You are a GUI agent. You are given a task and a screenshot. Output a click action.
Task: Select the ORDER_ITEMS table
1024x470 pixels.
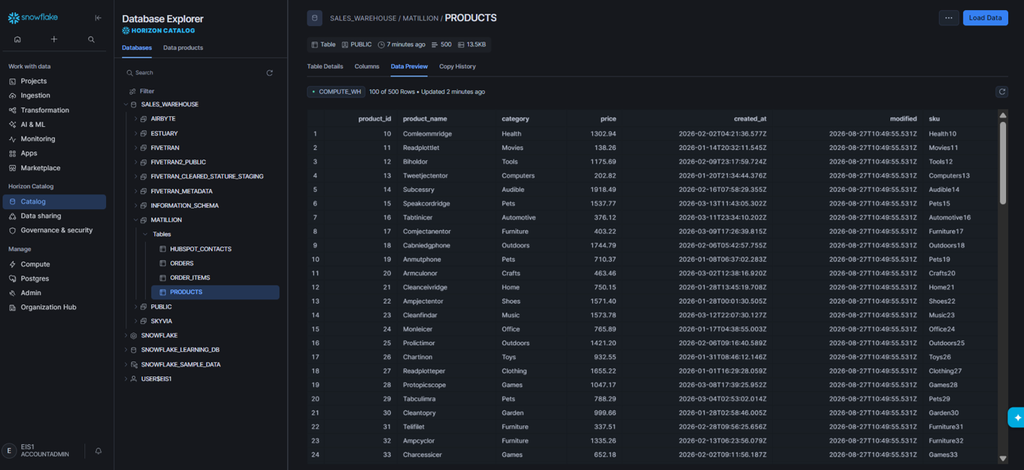pos(190,278)
